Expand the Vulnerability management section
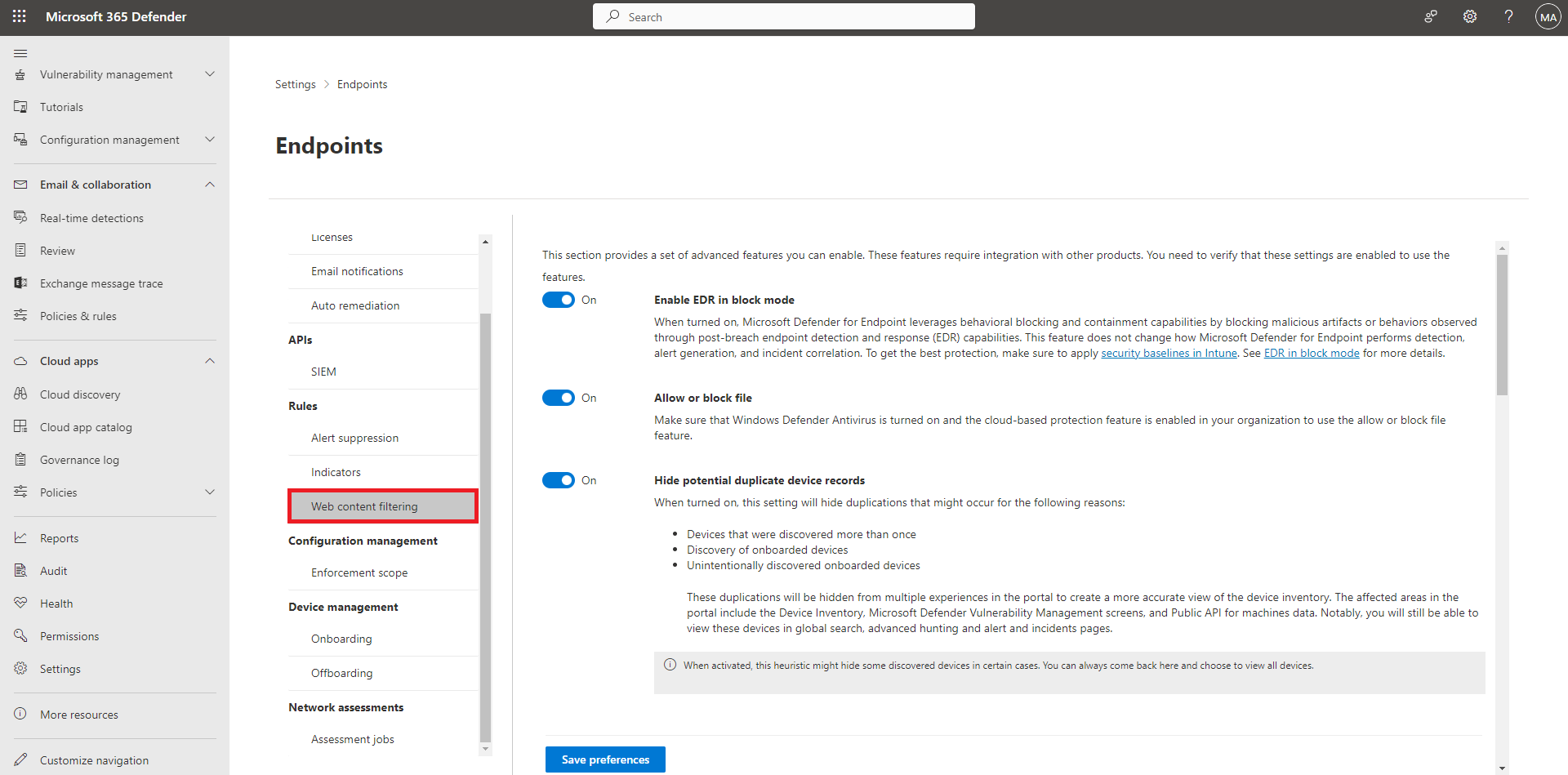This screenshot has width=1568, height=775. tap(210, 74)
